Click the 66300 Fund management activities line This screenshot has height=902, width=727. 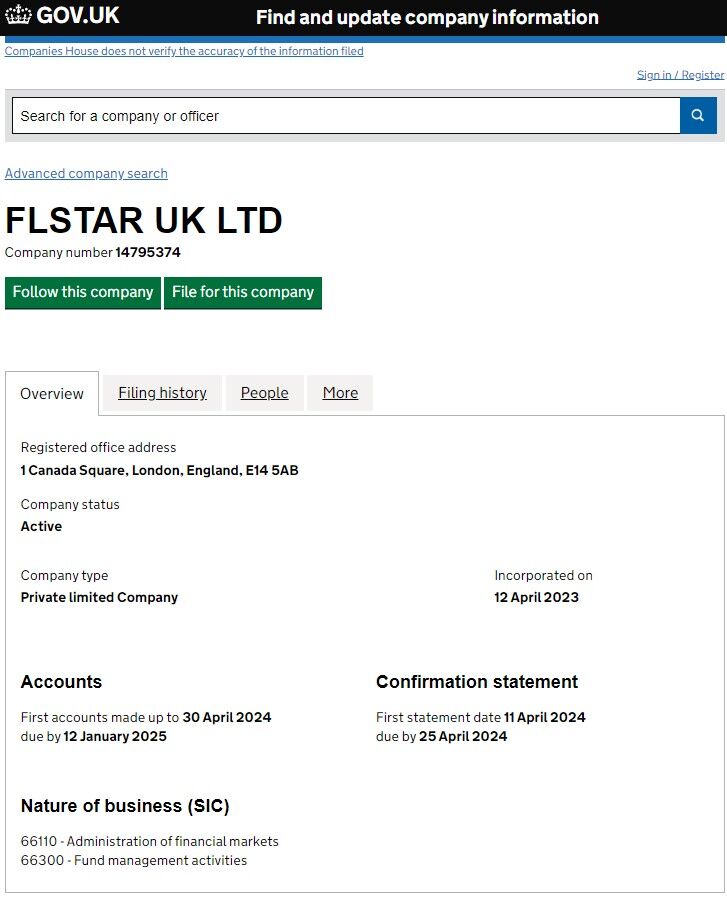134,860
